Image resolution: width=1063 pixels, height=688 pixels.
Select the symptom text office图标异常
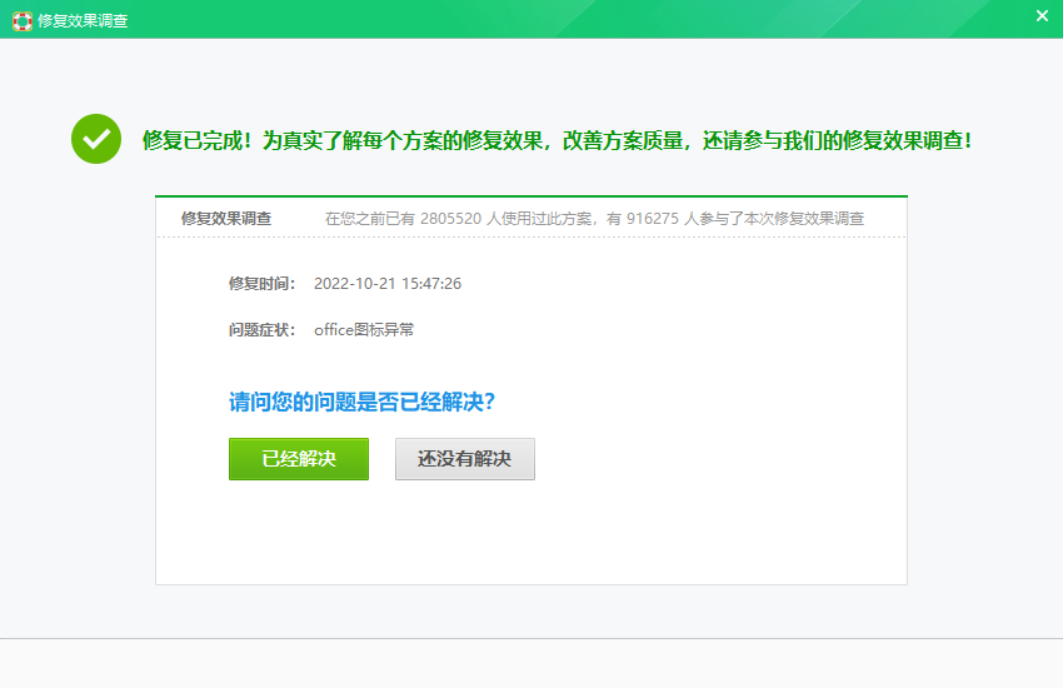(x=364, y=329)
